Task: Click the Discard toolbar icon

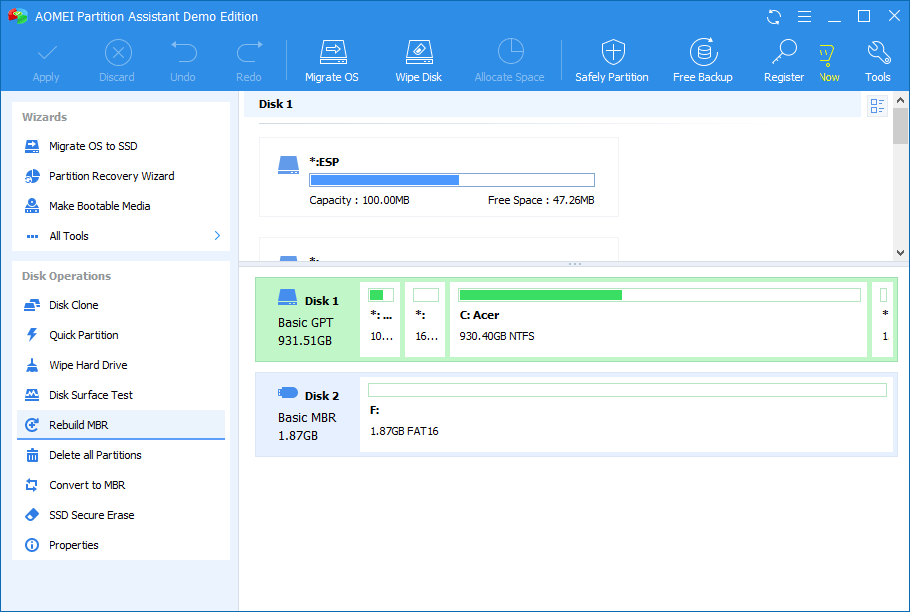Action: click(118, 53)
